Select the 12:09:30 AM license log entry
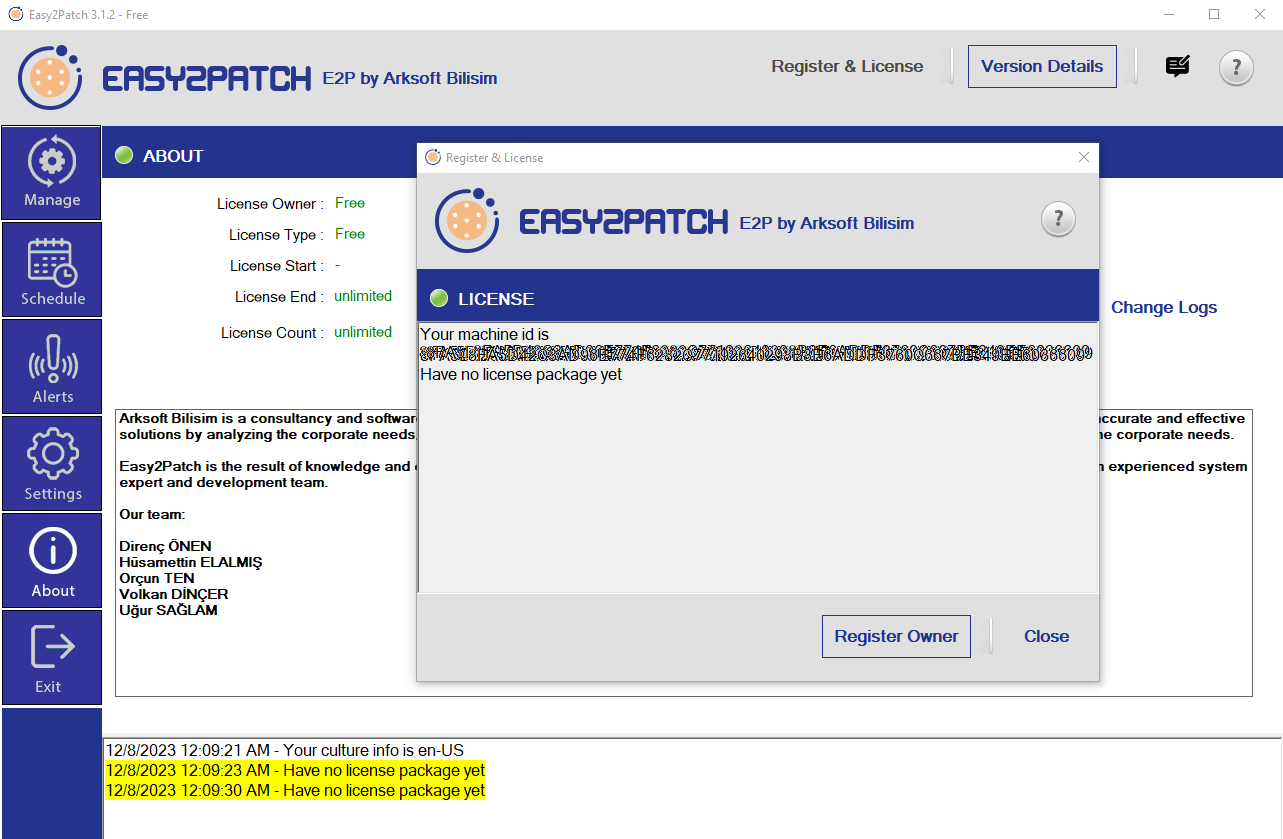 coord(295,790)
